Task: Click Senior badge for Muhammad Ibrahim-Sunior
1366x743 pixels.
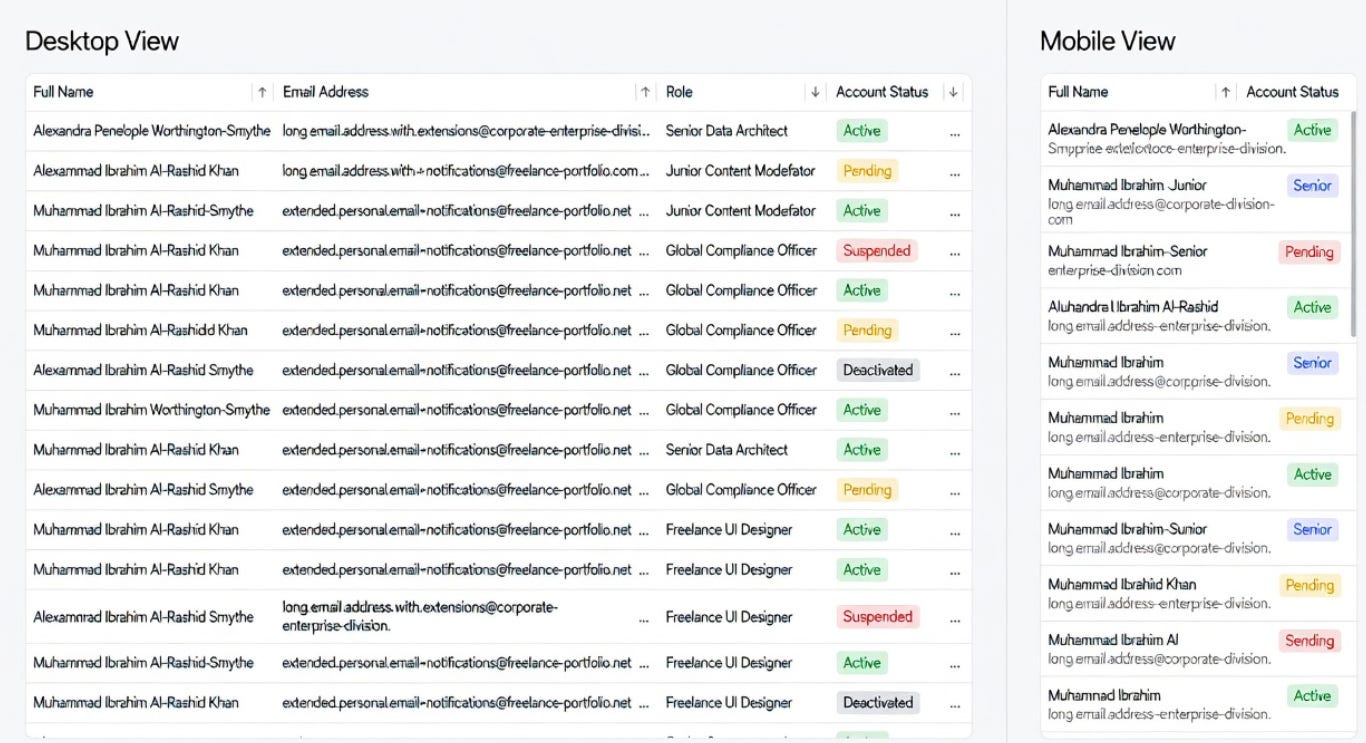Action: (x=1313, y=530)
